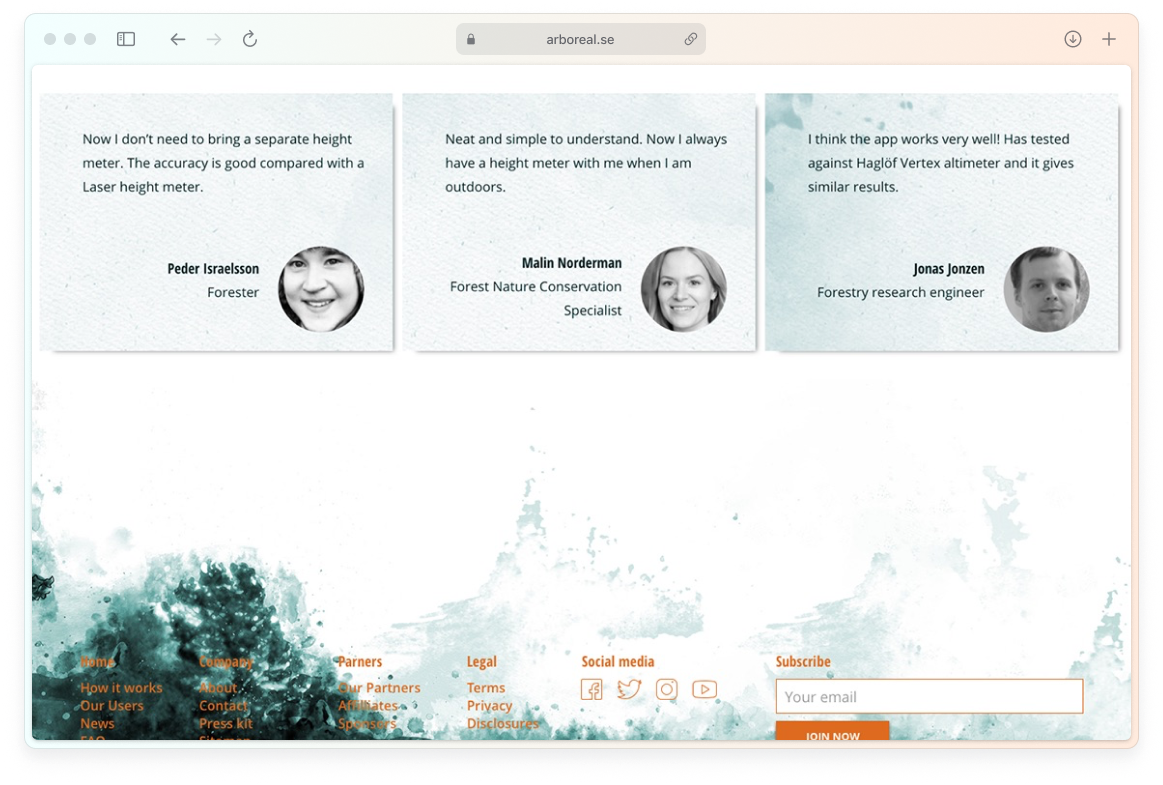1163x785 pixels.
Task: Click the name Malin Norderman
Action: [571, 263]
